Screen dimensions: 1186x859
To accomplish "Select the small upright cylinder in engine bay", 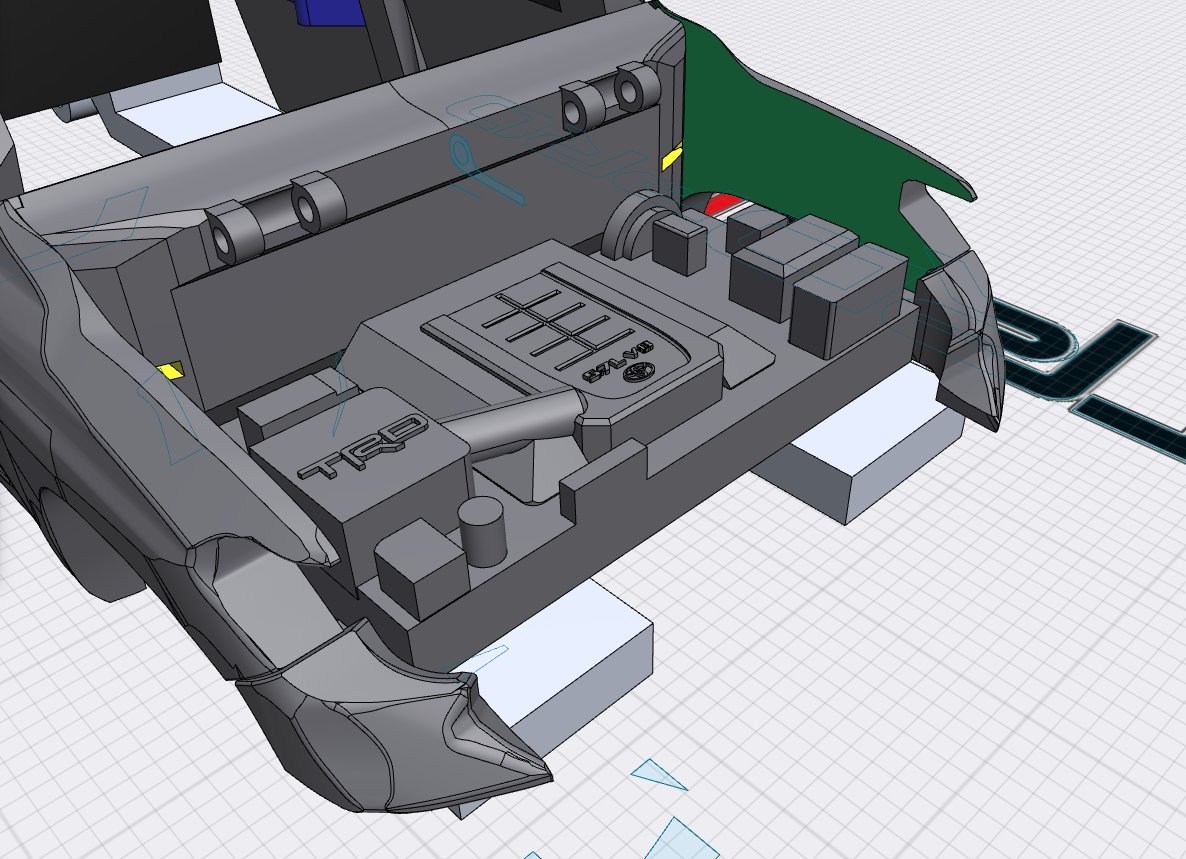I will pos(483,531).
